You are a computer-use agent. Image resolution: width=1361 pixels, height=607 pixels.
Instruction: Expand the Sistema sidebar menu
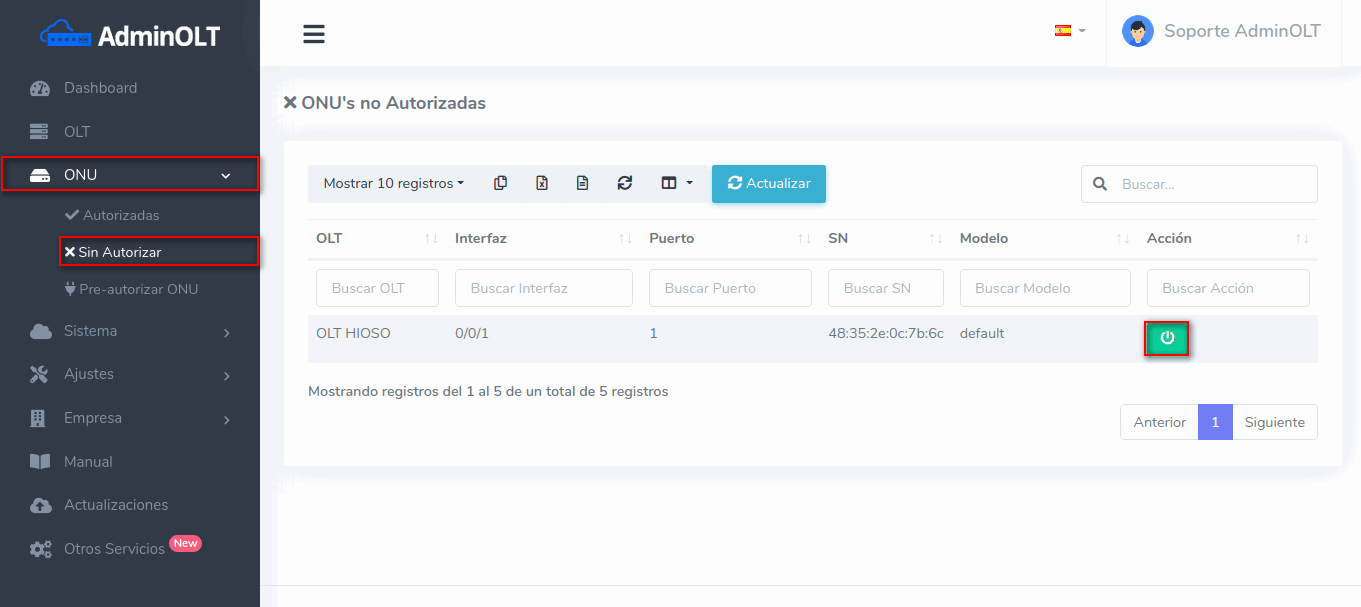[x=130, y=331]
